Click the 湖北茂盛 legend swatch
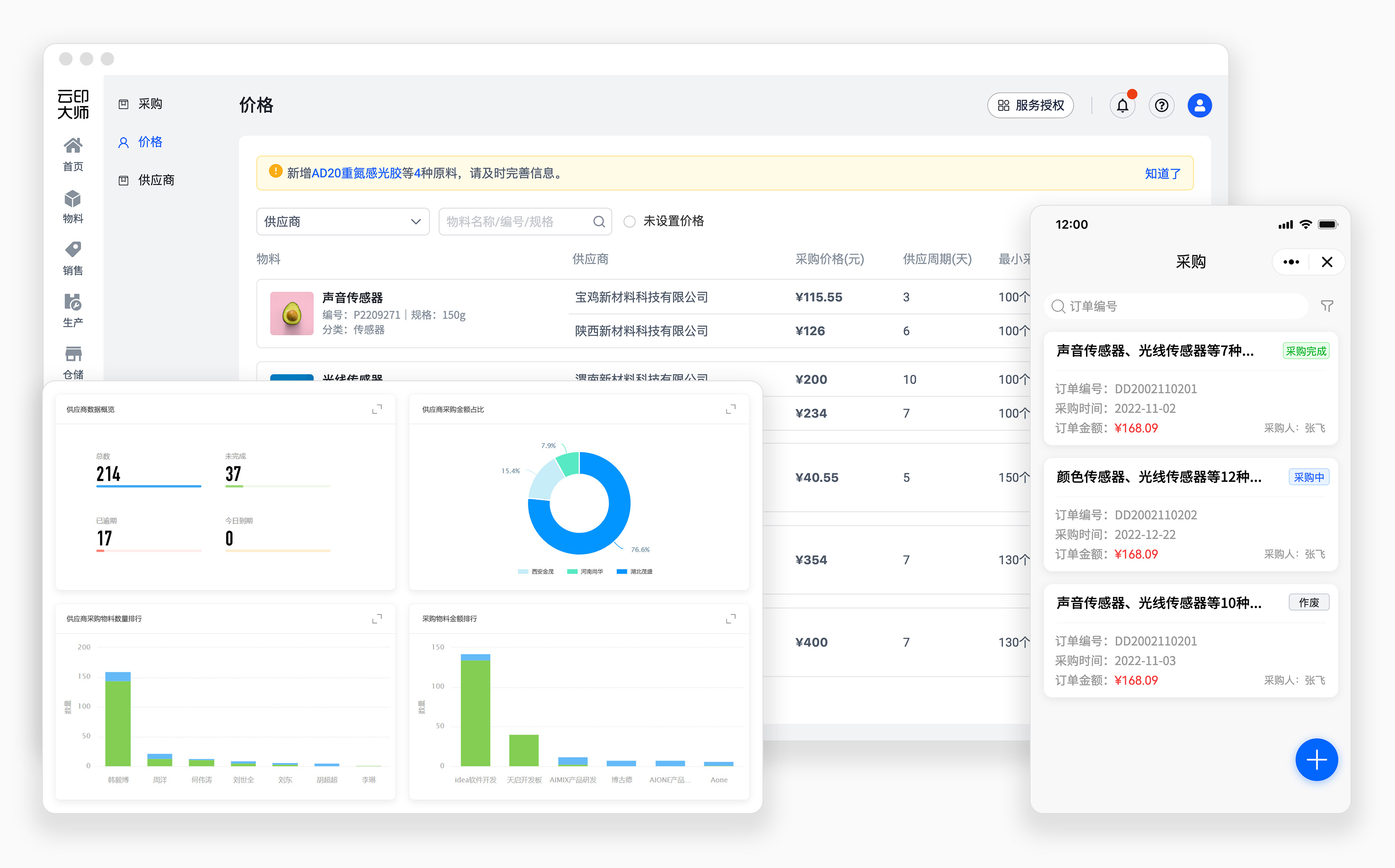Viewport: 1395px width, 868px height. [x=621, y=572]
